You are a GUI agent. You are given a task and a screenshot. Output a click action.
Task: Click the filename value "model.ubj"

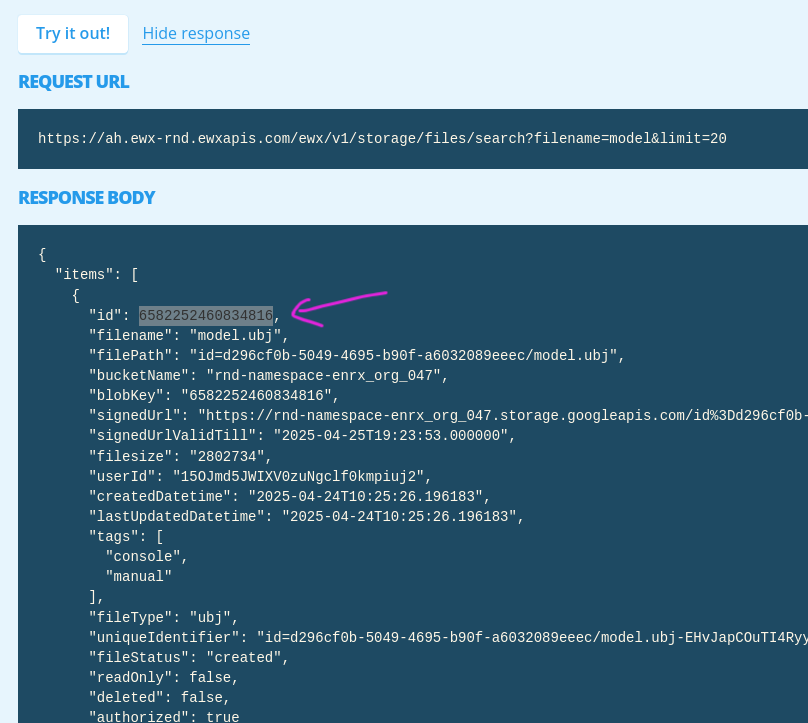click(238, 335)
